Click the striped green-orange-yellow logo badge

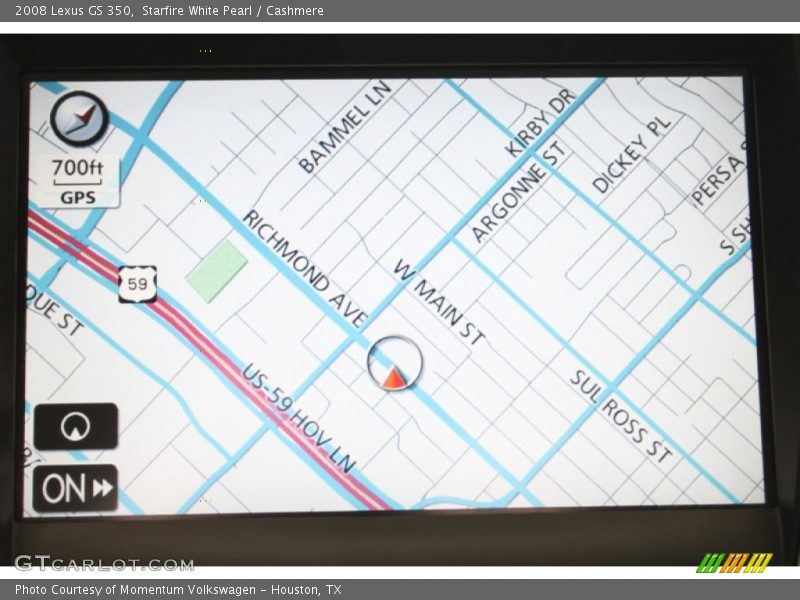coord(735,563)
